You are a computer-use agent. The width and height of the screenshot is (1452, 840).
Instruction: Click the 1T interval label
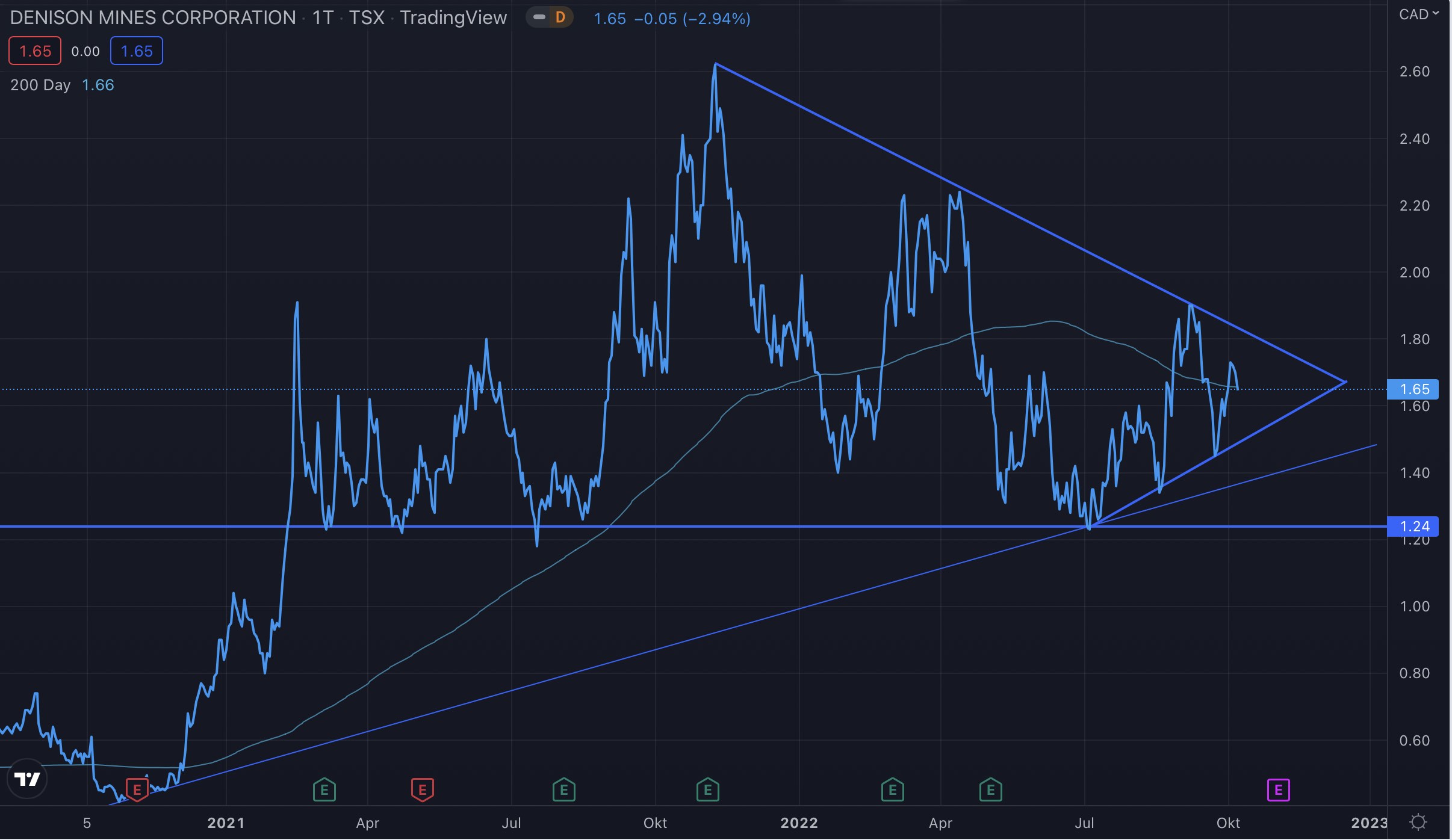323,18
